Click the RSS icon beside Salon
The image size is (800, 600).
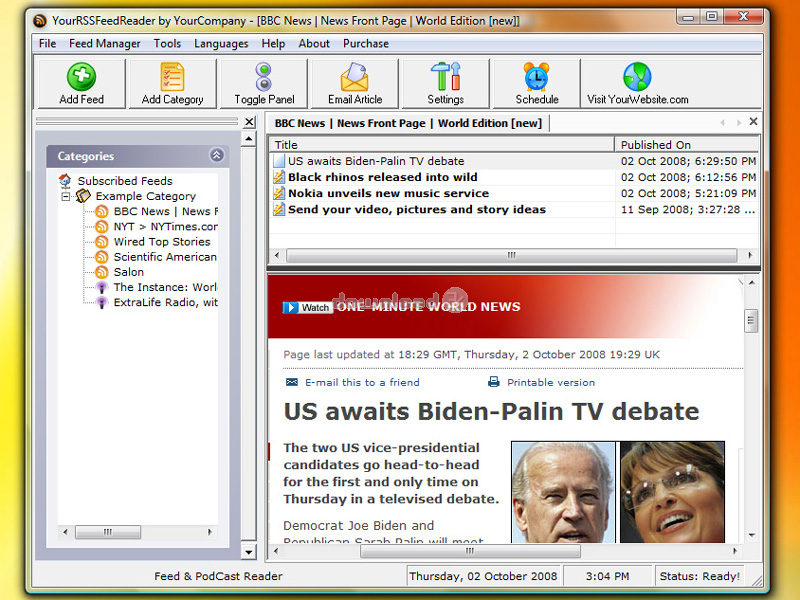click(102, 272)
